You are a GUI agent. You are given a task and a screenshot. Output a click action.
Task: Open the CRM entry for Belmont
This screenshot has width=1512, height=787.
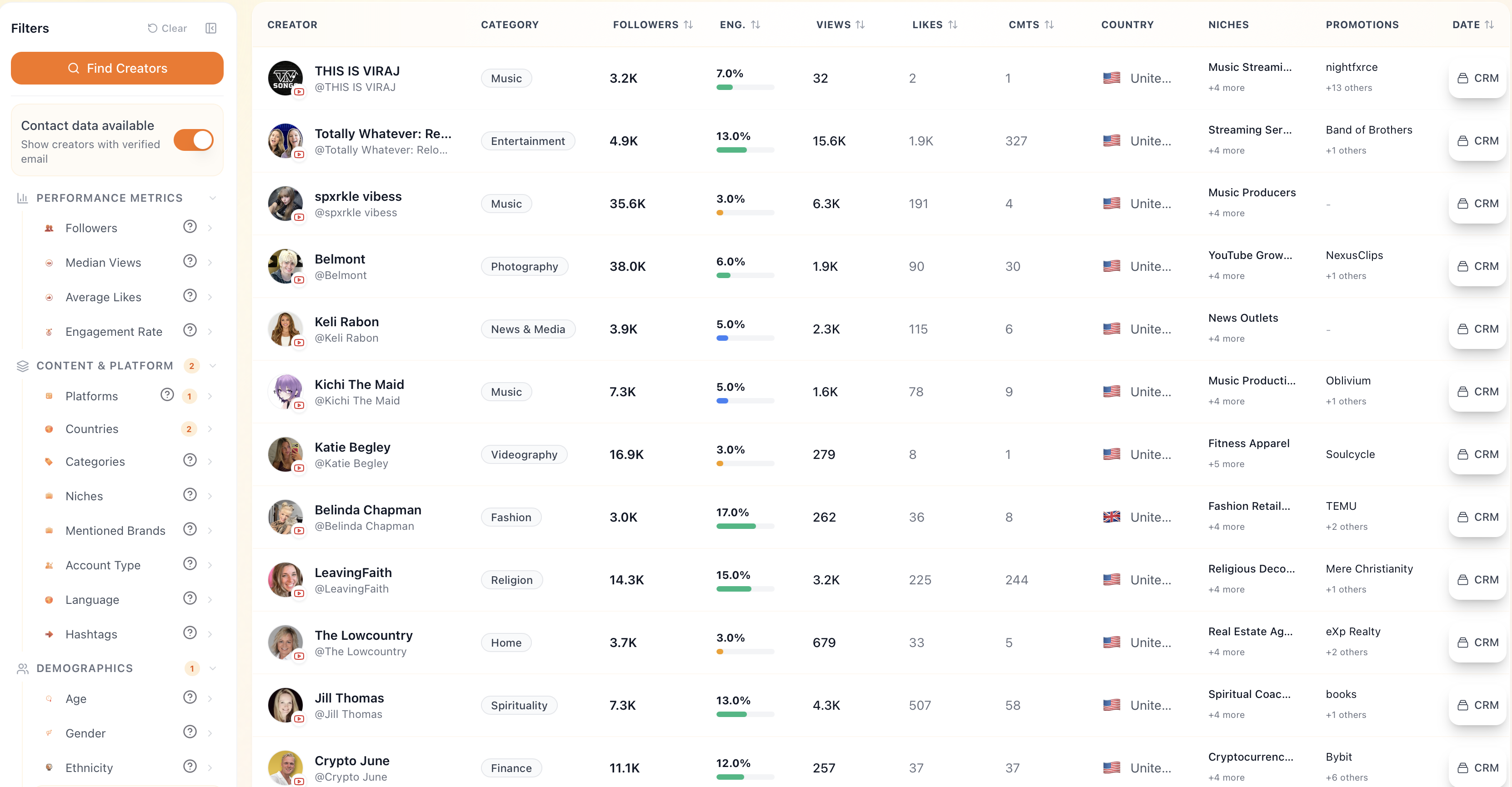pyautogui.click(x=1478, y=266)
